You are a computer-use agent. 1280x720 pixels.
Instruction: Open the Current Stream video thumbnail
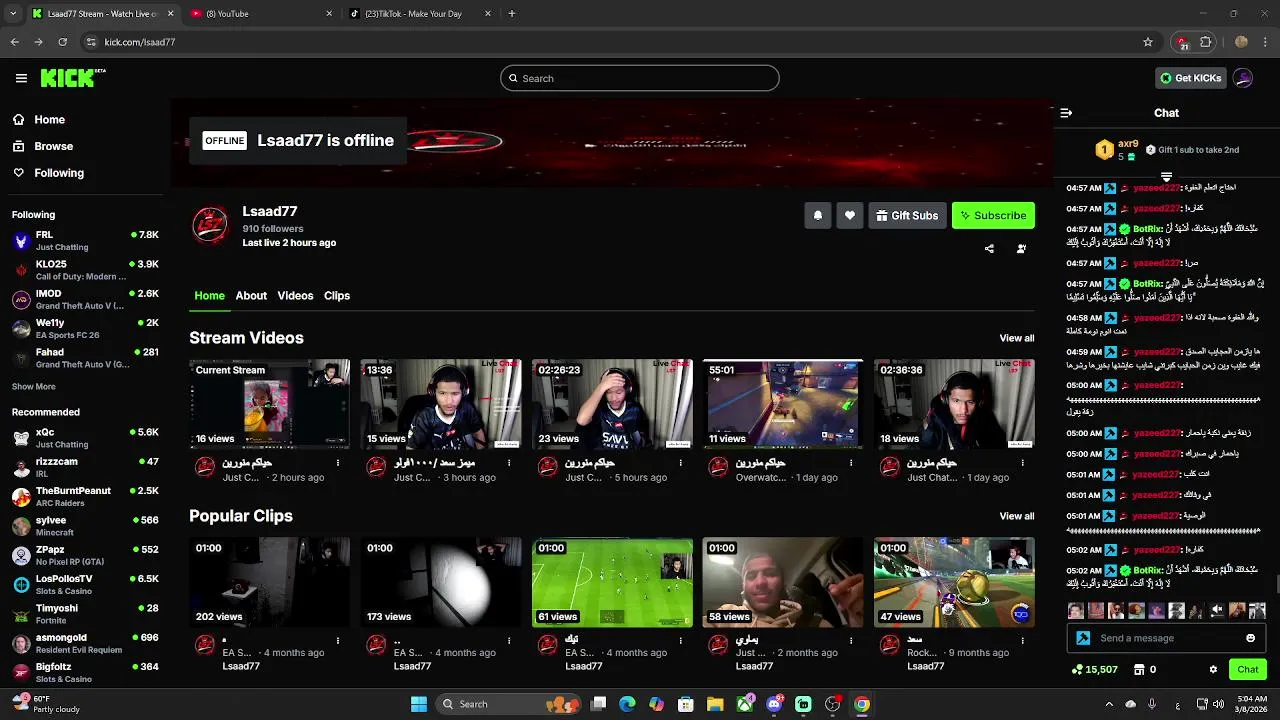pyautogui.click(x=270, y=404)
